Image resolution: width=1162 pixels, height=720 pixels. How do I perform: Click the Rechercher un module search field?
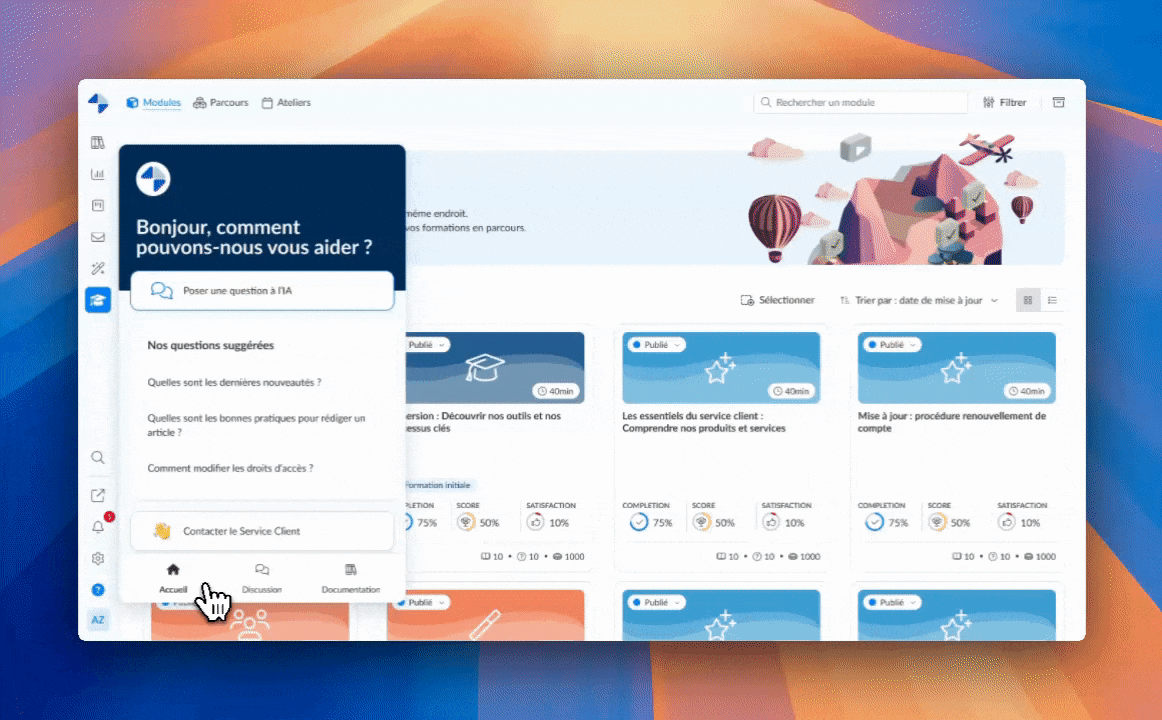[x=860, y=102]
